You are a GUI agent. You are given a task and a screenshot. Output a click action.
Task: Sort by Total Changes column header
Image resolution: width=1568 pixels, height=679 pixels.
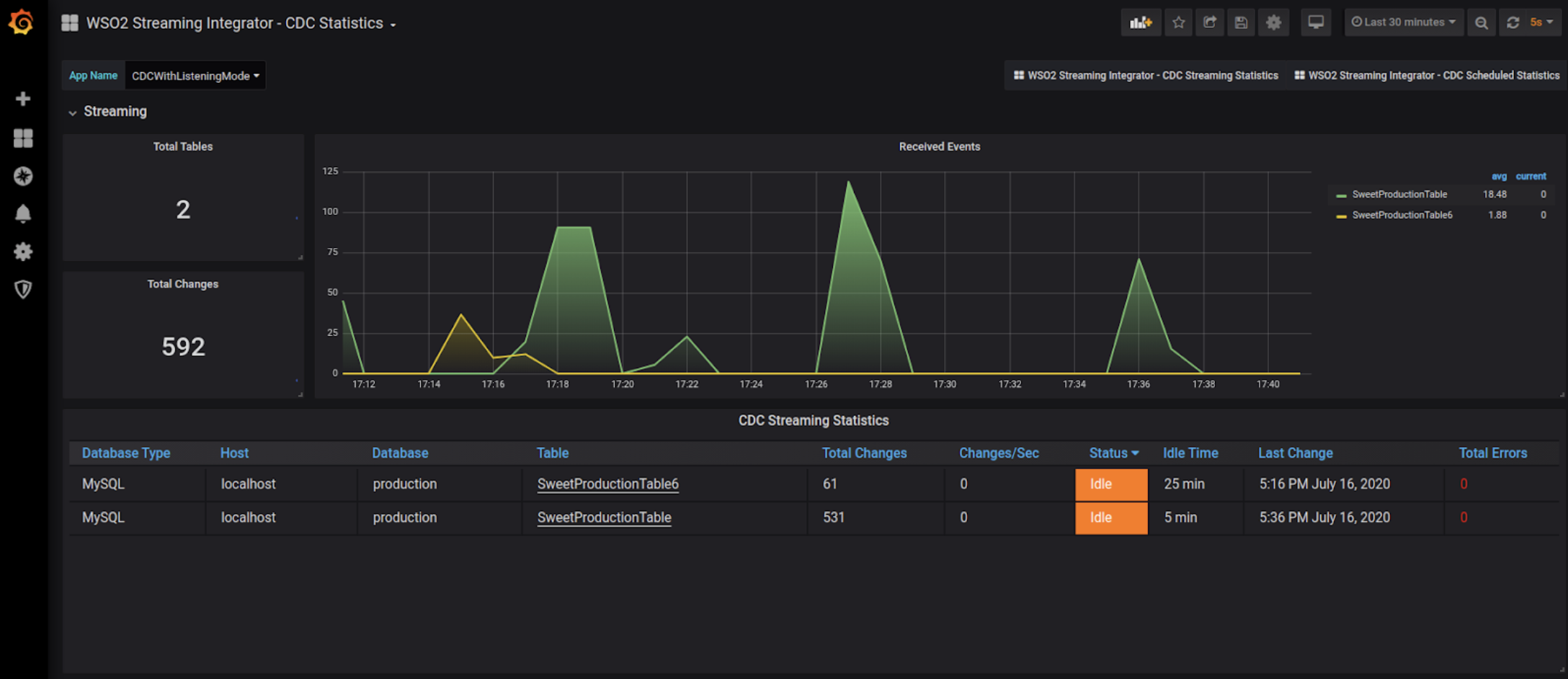click(x=864, y=453)
